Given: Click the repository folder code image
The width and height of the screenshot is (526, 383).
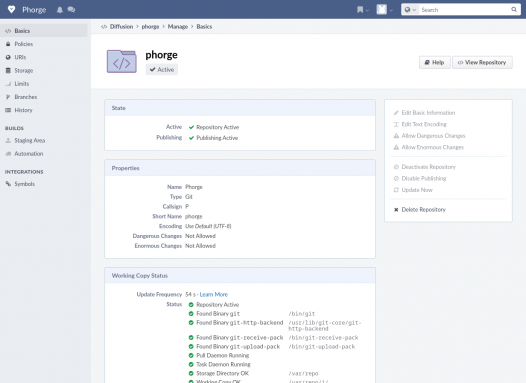Looking at the screenshot, I should pyautogui.click(x=122, y=61).
